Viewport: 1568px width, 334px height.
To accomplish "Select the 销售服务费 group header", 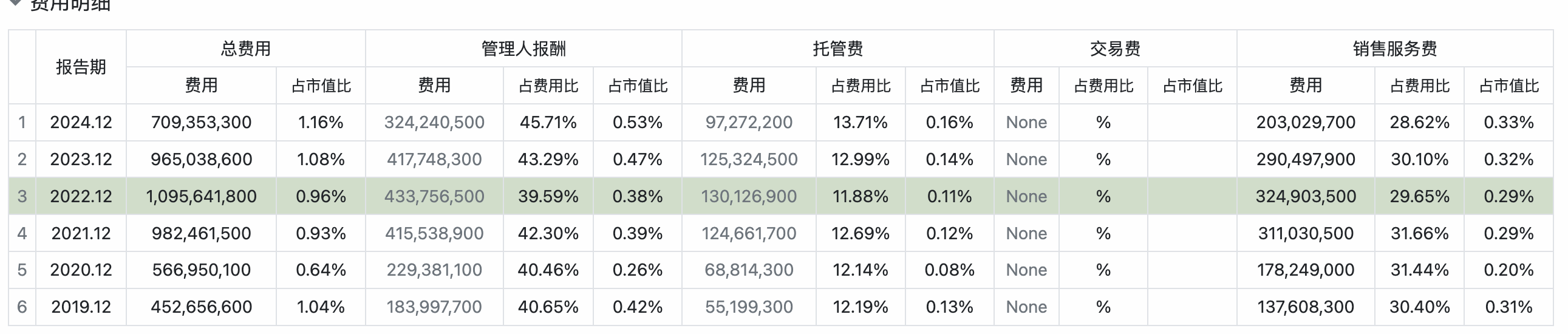I will tap(1394, 49).
